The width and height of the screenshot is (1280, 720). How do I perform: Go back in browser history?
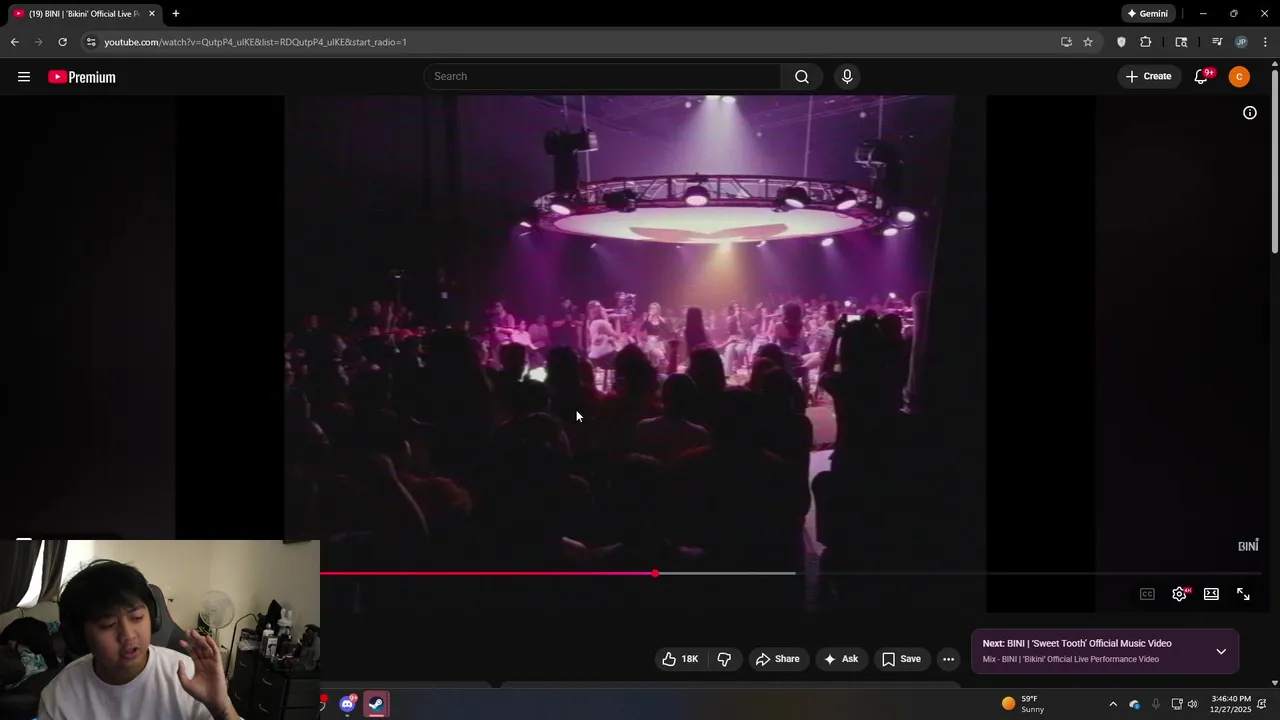tap(15, 42)
